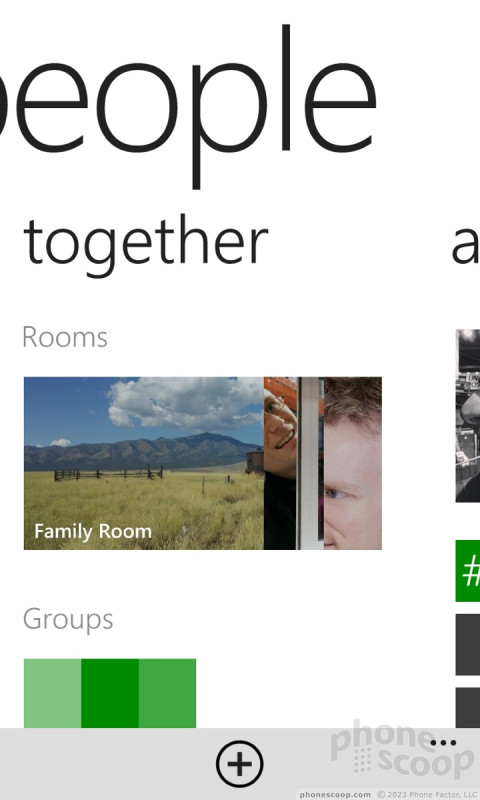The height and width of the screenshot is (800, 480).
Task: Open the Family Room tile
Action: pyautogui.click(x=203, y=463)
